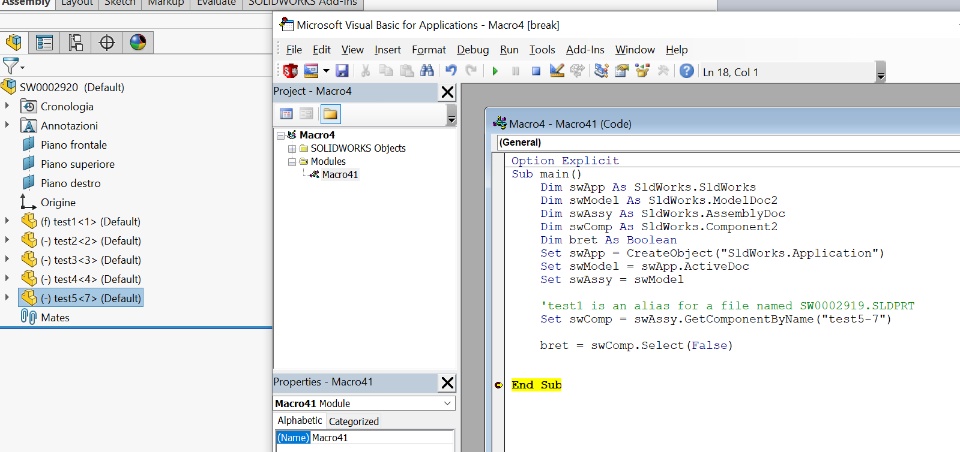Open the (General) object combo box

(x=729, y=143)
